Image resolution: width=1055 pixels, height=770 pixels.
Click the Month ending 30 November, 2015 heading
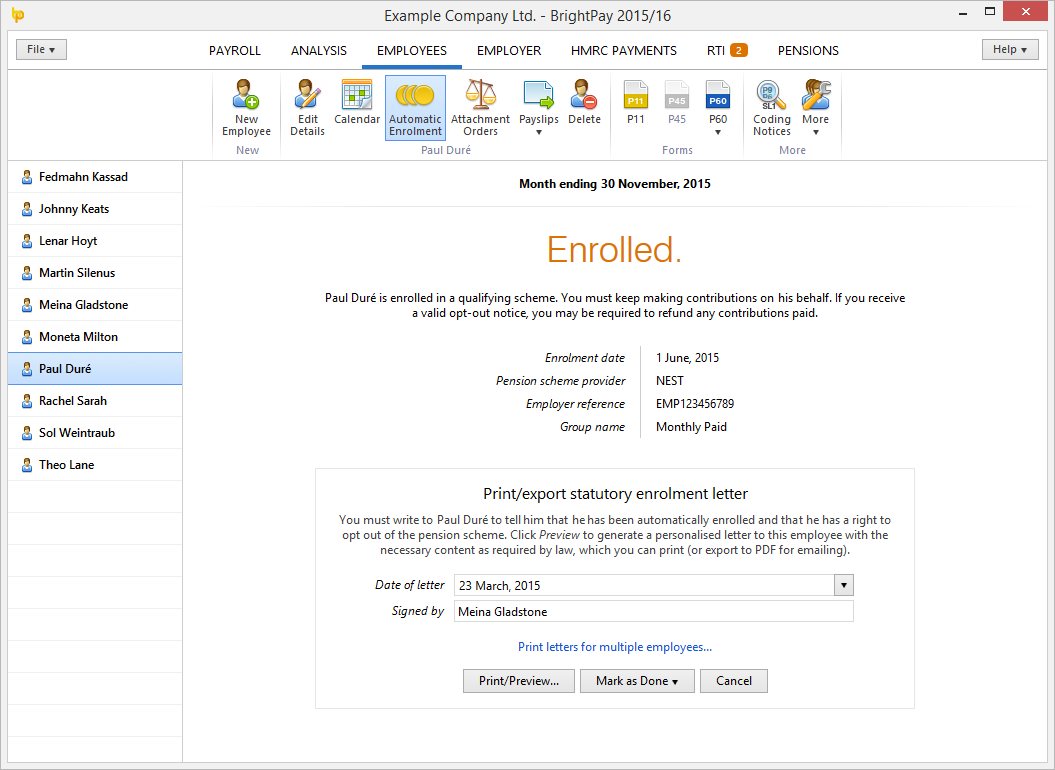tap(615, 184)
